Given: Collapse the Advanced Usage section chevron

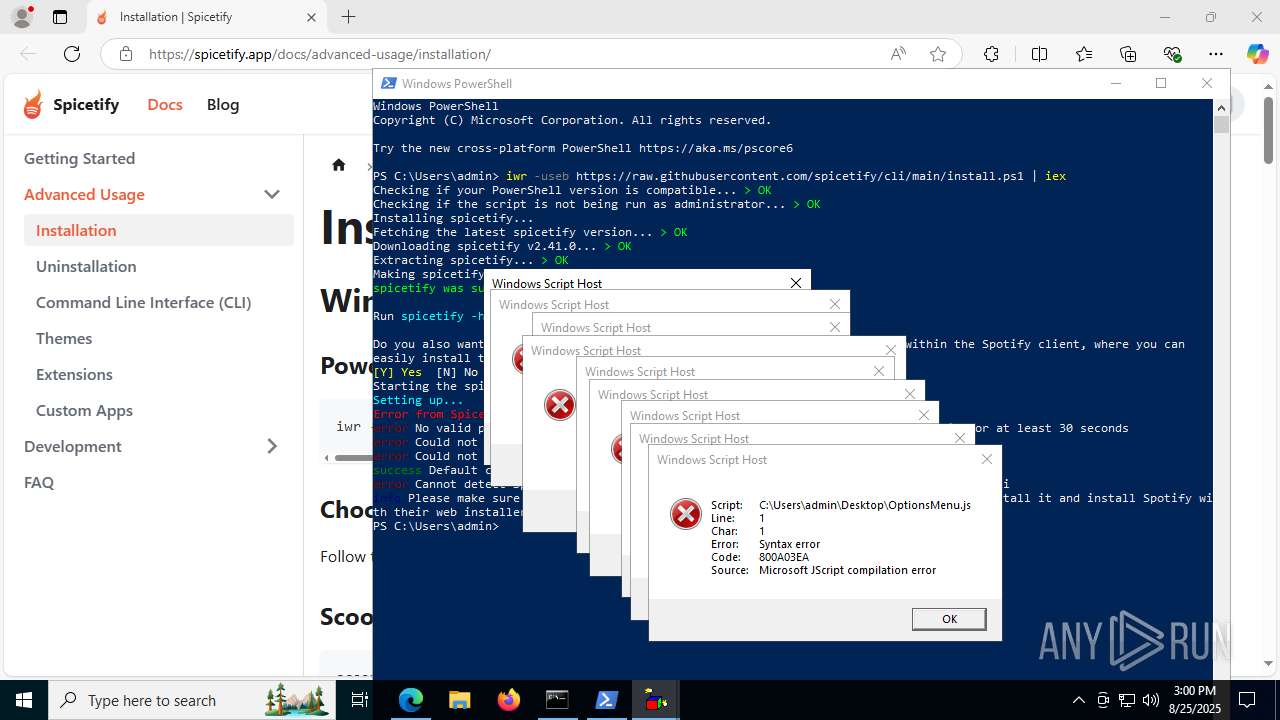Looking at the screenshot, I should pyautogui.click(x=272, y=194).
